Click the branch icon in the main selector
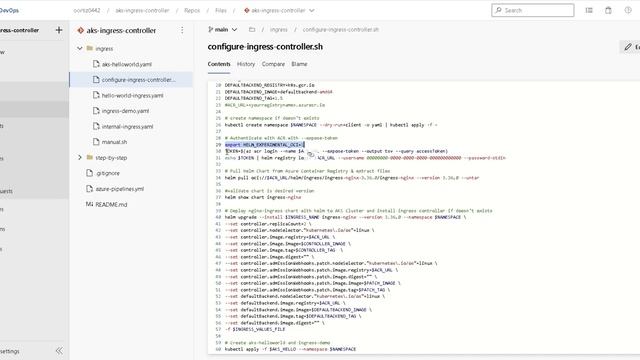This screenshot has height=360, width=640. tap(211, 29)
